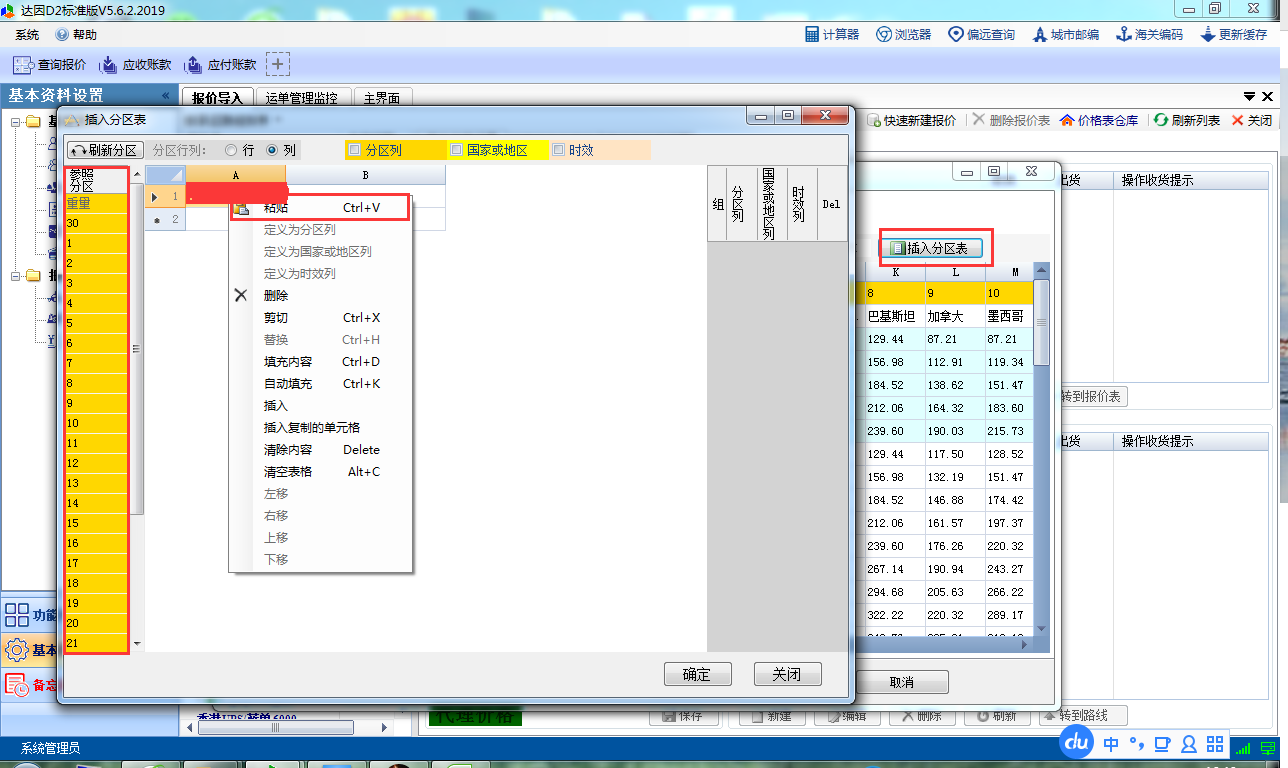Open 应收账款 receivables
The height and width of the screenshot is (768, 1288).
[x=136, y=65]
